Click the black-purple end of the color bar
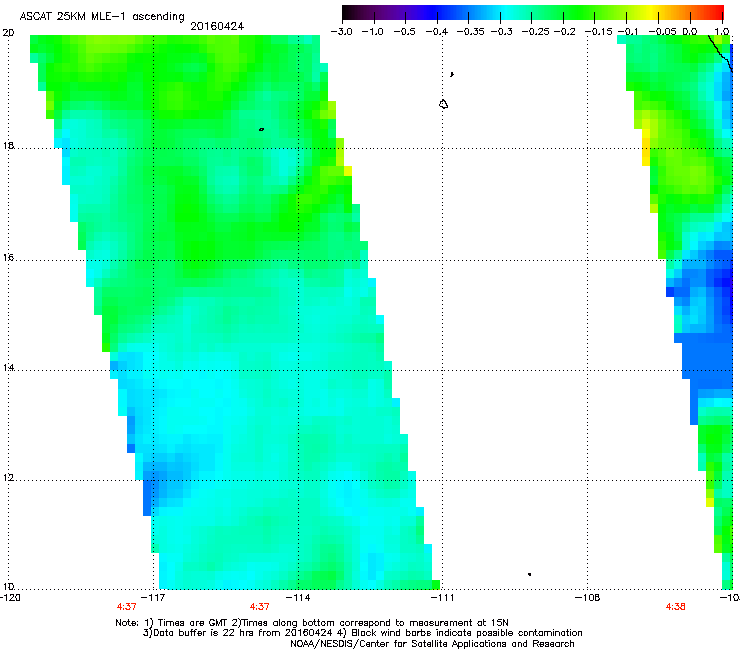Image resolution: width=740 pixels, height=650 pixels. click(x=352, y=12)
